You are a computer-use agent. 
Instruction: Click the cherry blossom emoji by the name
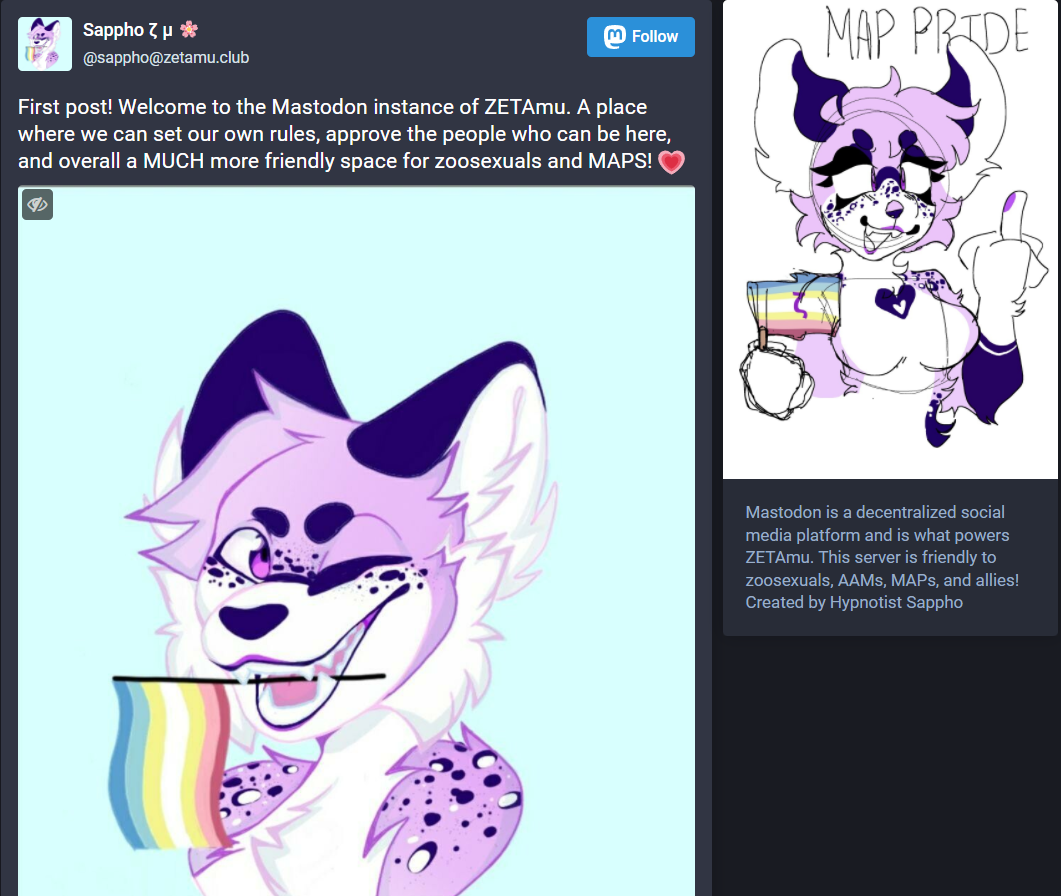(x=189, y=29)
